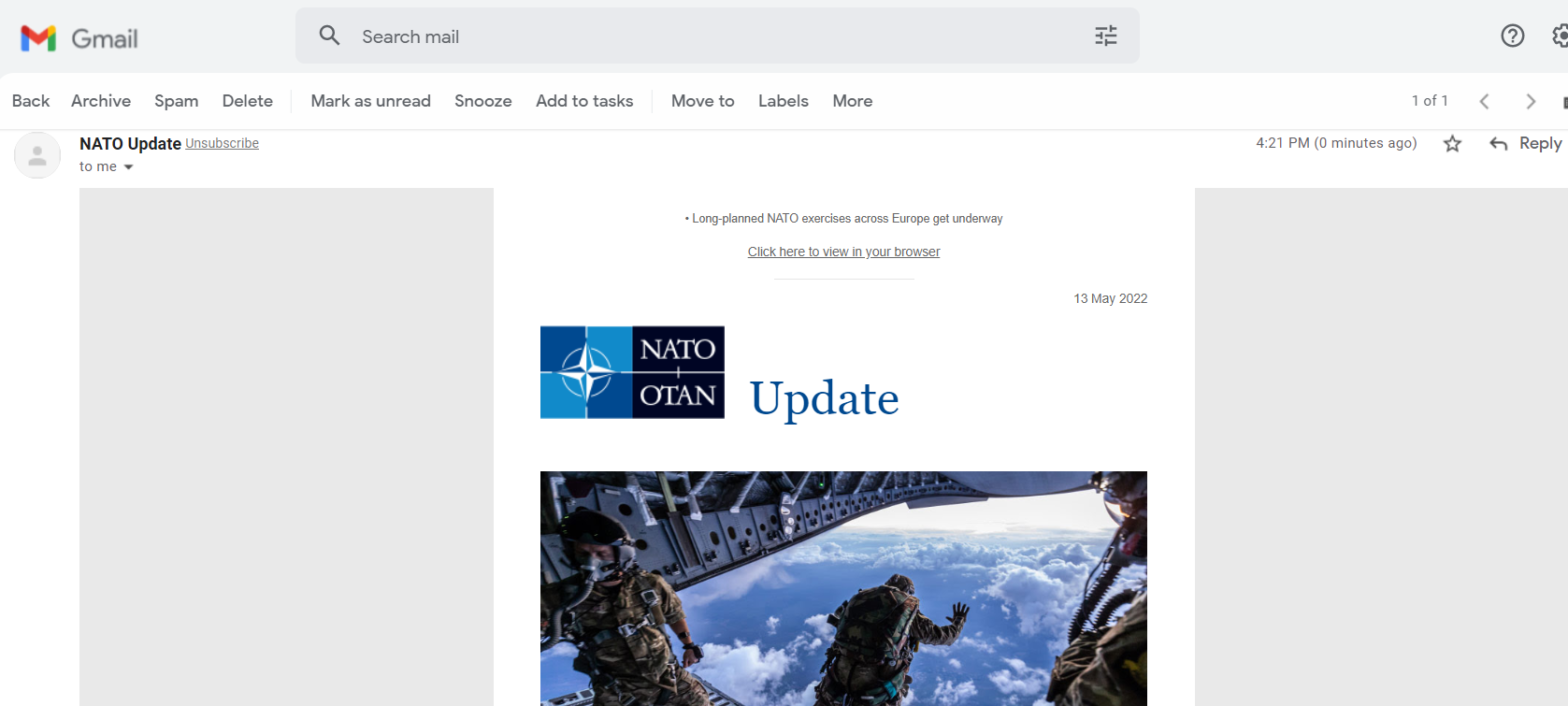Open the Labels menu
1568x706 pixels.
(x=783, y=101)
